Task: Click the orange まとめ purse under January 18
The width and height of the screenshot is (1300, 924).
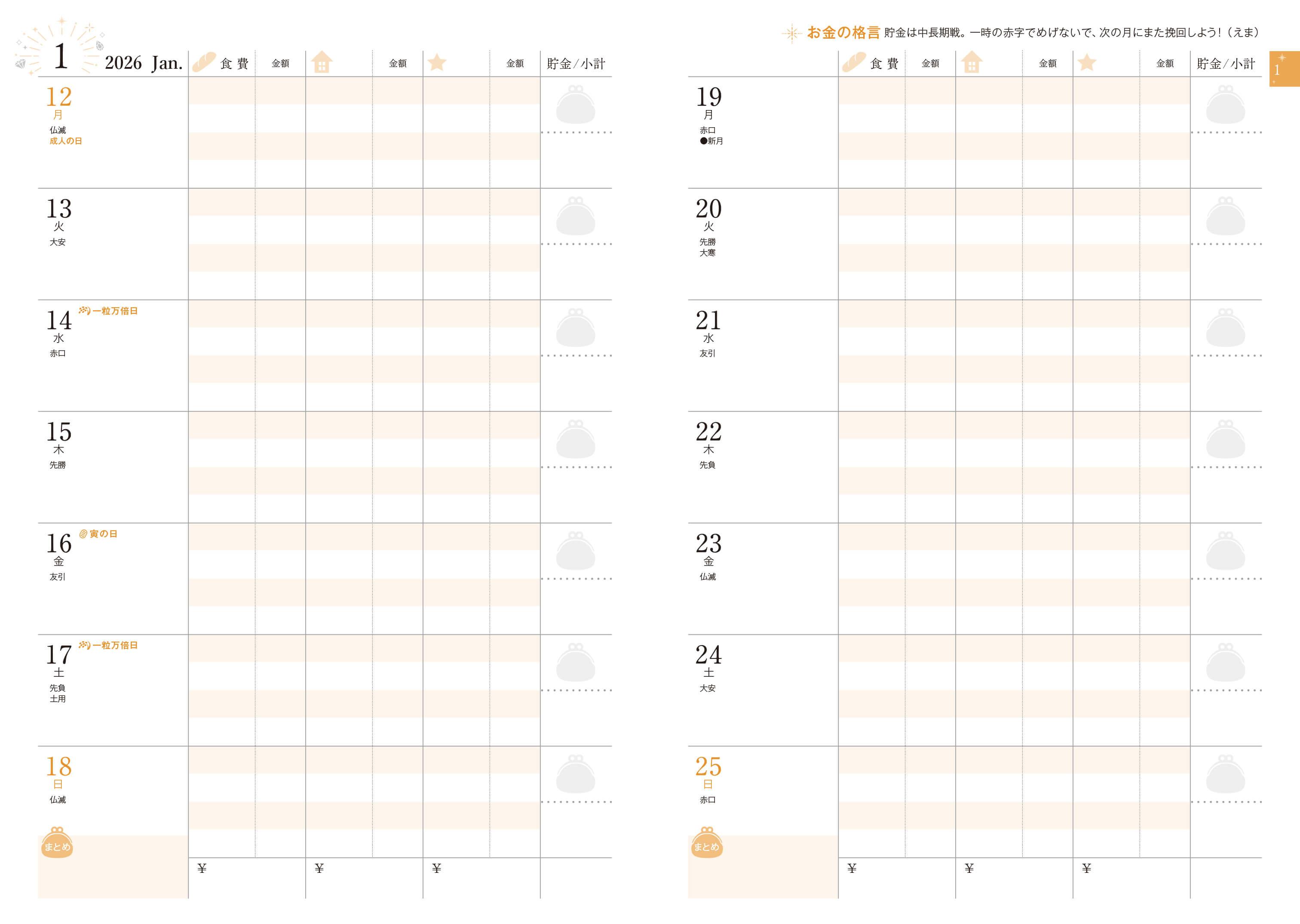Action: coord(57,842)
